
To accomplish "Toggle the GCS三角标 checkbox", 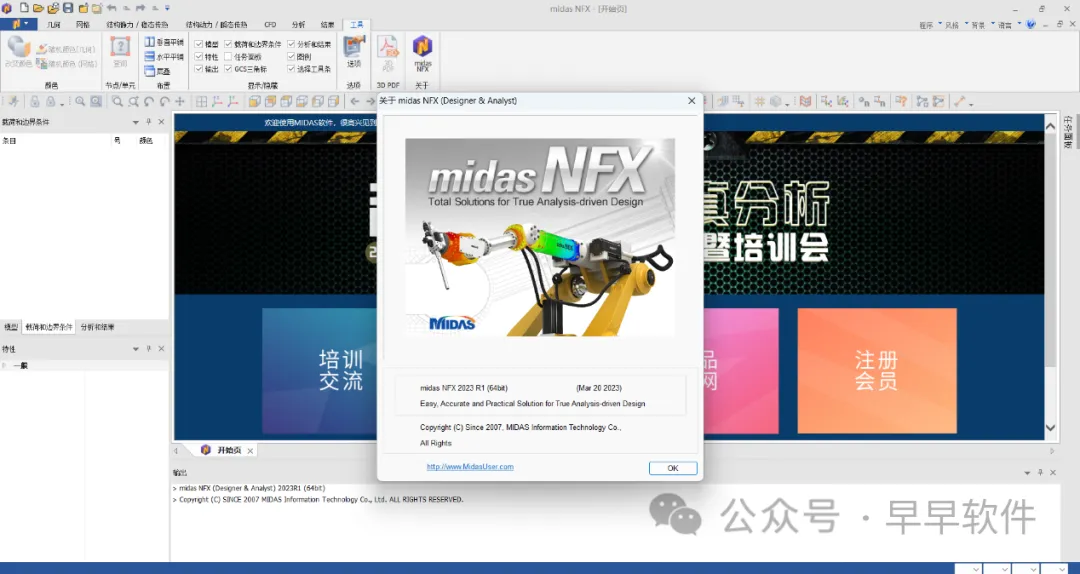I will [x=228, y=69].
